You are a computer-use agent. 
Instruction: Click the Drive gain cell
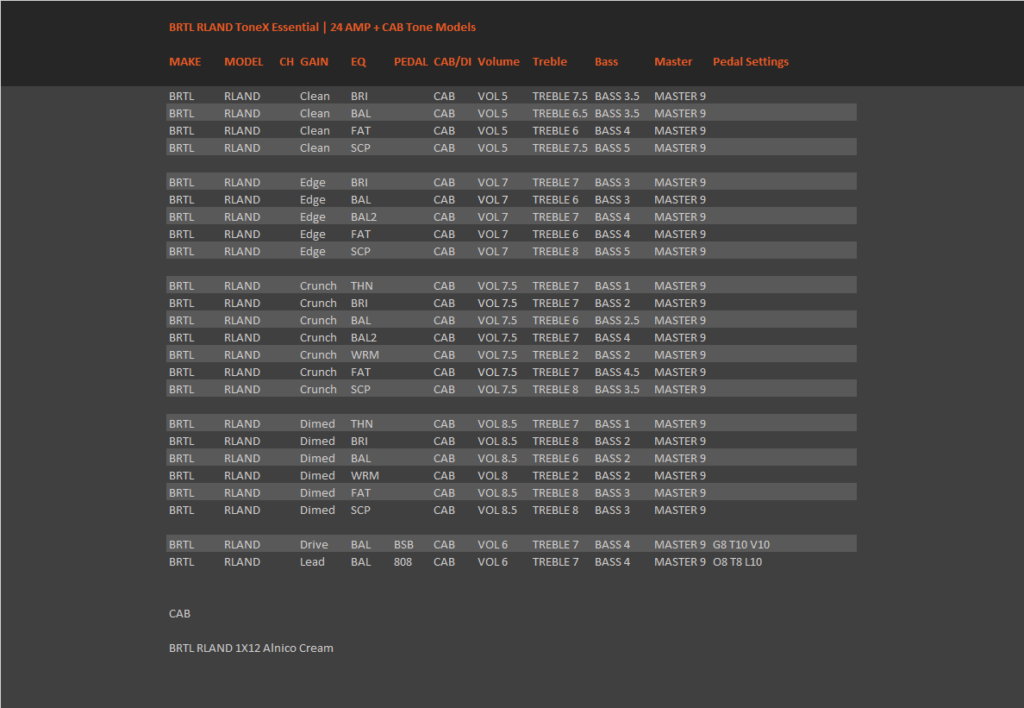click(x=314, y=545)
